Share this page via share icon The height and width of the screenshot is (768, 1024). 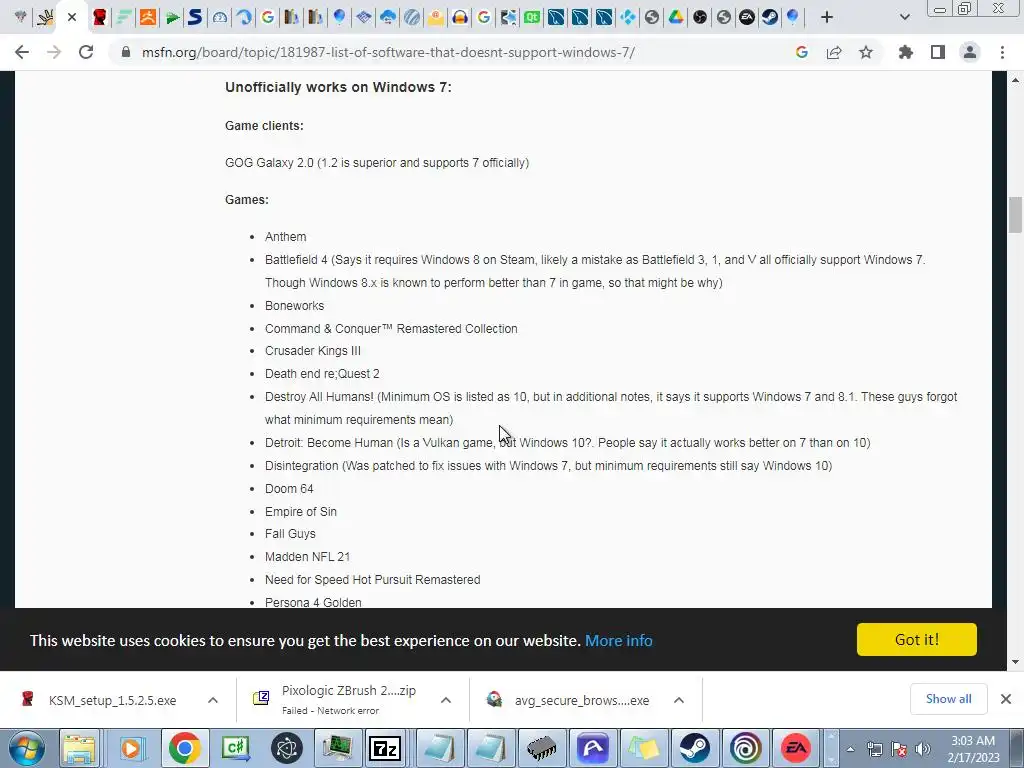[834, 52]
